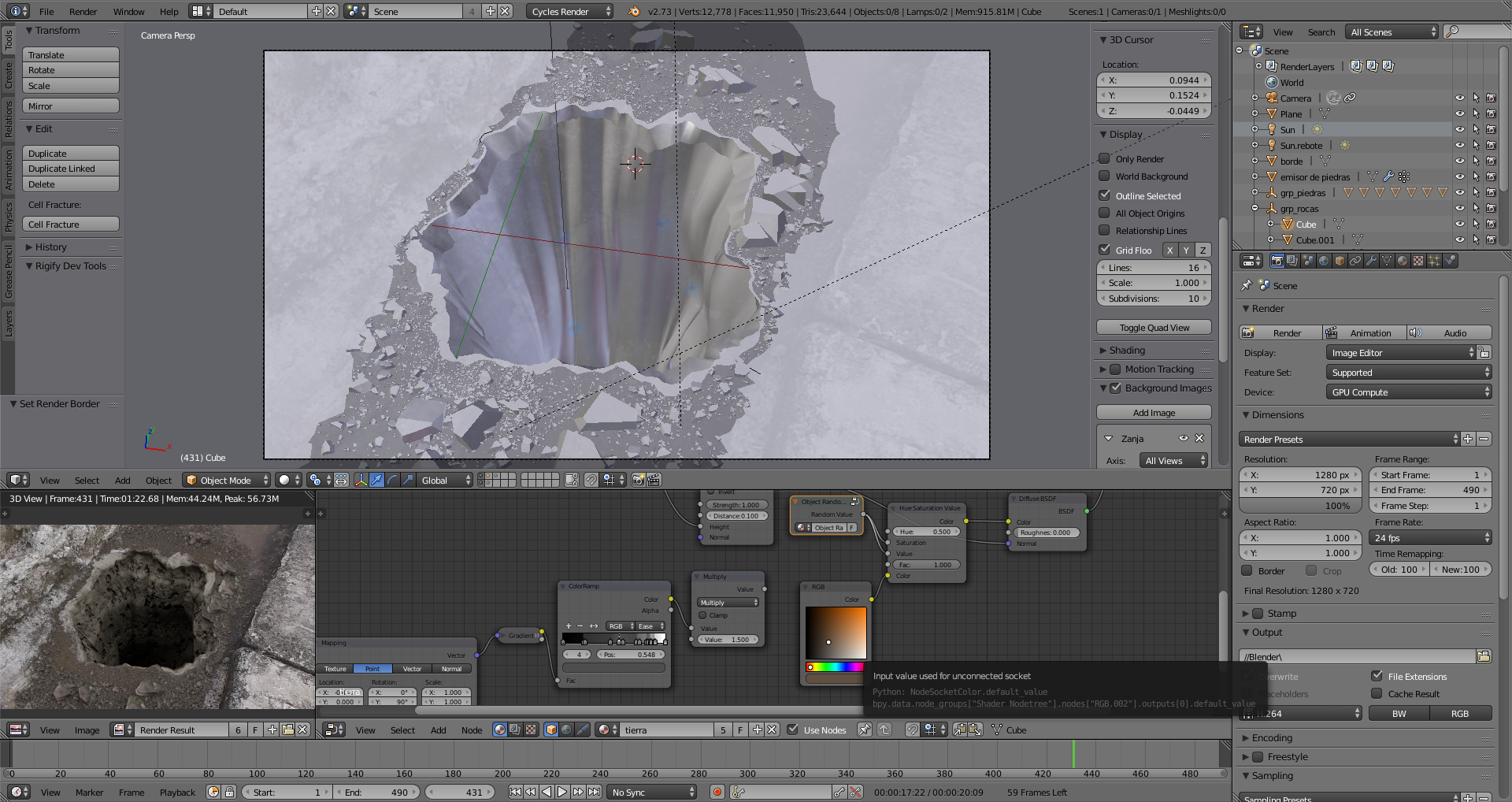Hide the Camera object with eye icon
This screenshot has width=1512, height=802.
(x=1459, y=98)
